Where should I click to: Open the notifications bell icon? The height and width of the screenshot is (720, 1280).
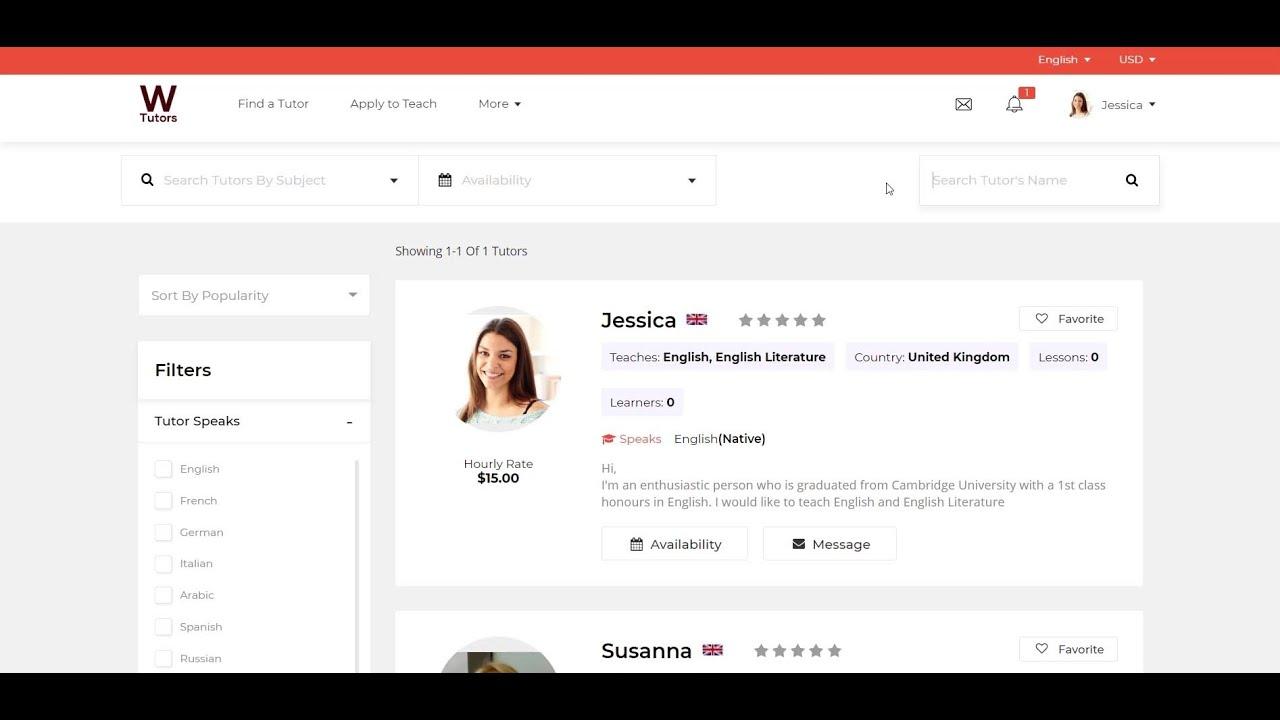(x=1014, y=104)
